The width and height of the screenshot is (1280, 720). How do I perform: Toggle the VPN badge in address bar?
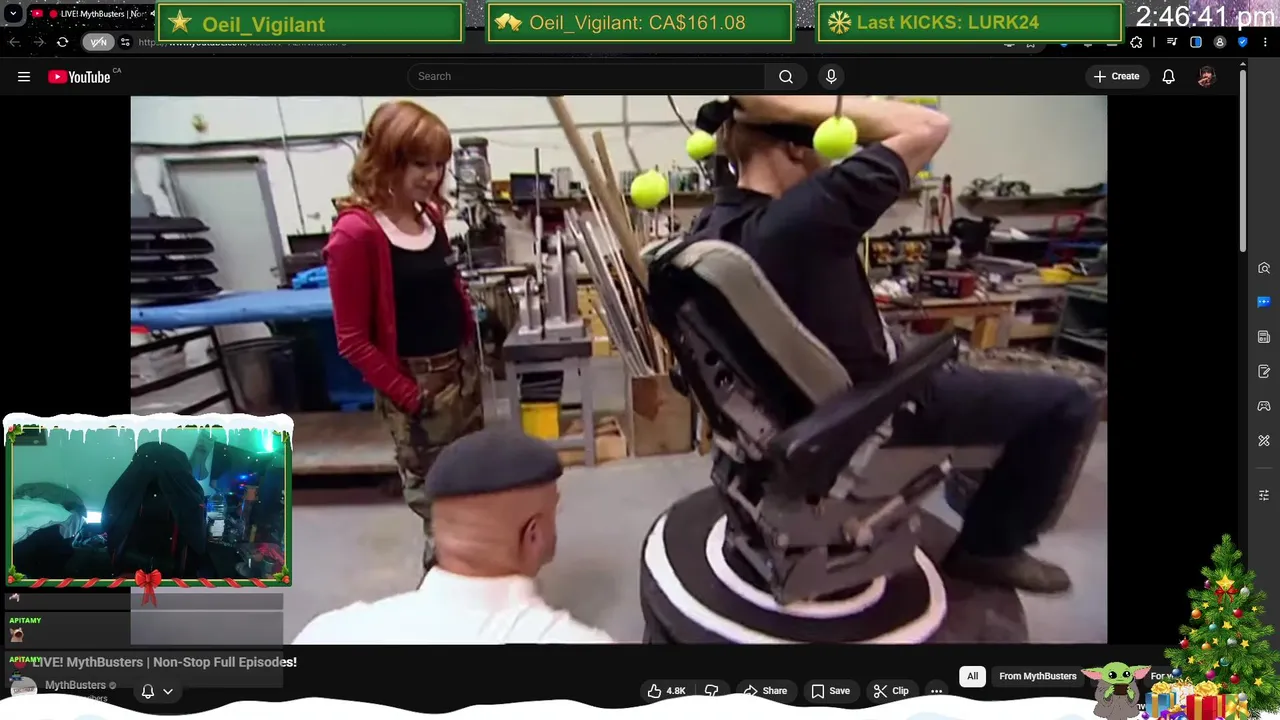98,42
